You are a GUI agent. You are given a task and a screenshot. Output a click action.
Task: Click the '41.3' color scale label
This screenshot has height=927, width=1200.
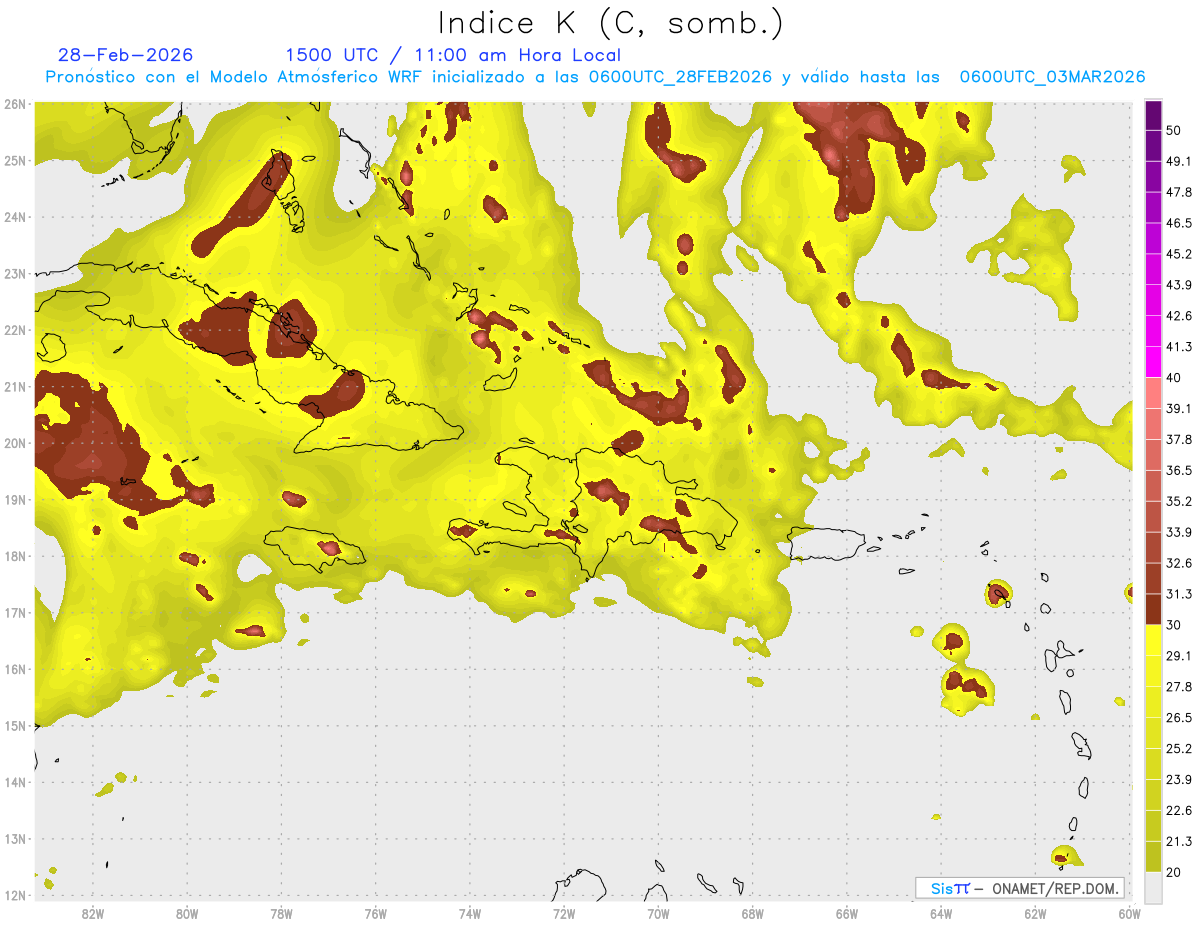pyautogui.click(x=1179, y=347)
